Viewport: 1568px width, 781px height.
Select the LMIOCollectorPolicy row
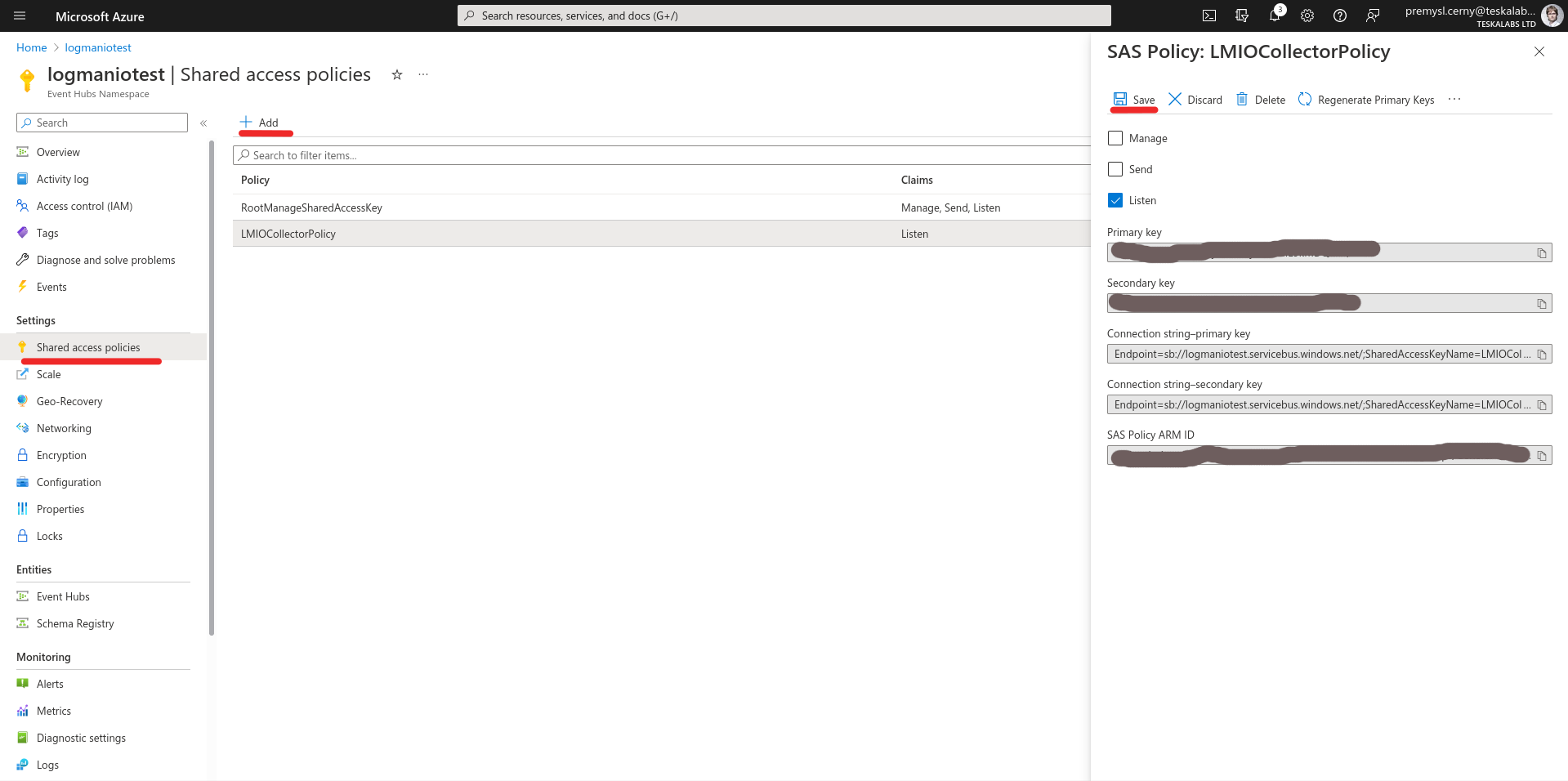click(x=662, y=234)
